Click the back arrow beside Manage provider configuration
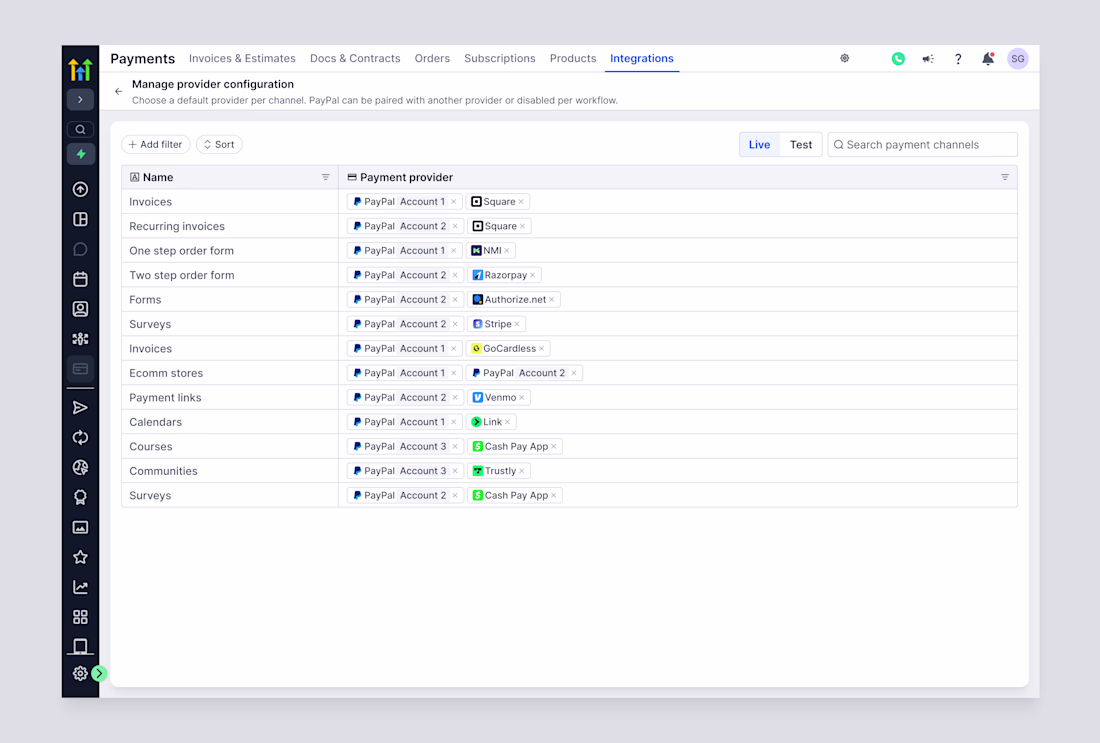Image resolution: width=1100 pixels, height=743 pixels. point(118,92)
